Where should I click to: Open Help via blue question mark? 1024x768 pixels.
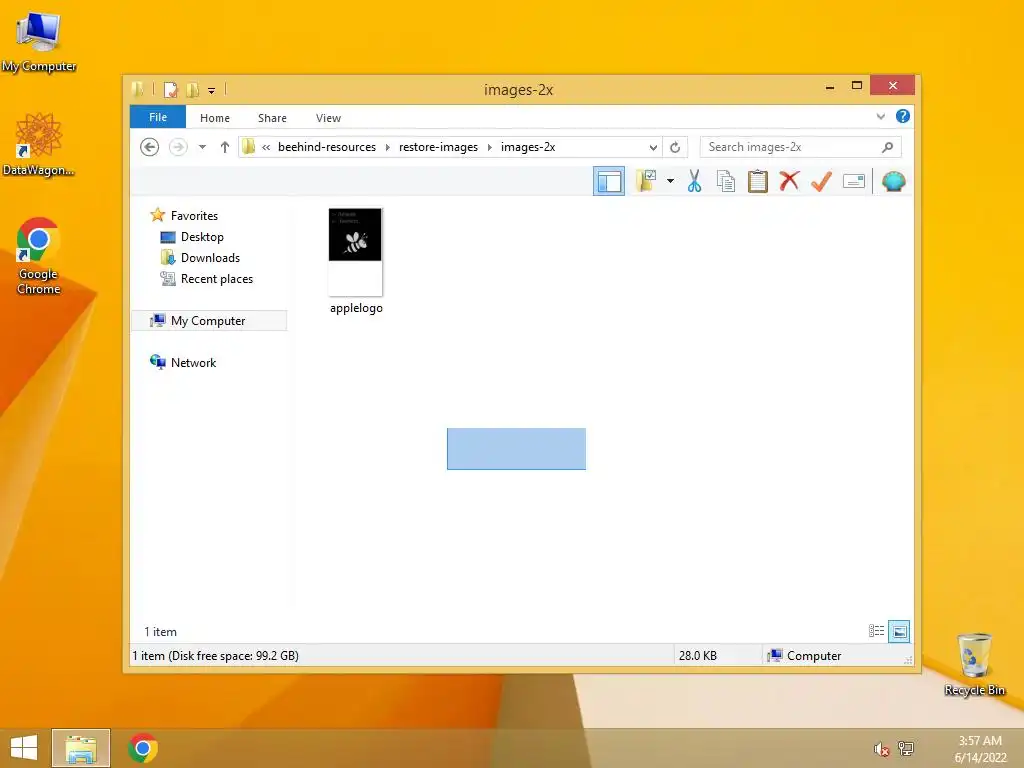click(x=903, y=116)
